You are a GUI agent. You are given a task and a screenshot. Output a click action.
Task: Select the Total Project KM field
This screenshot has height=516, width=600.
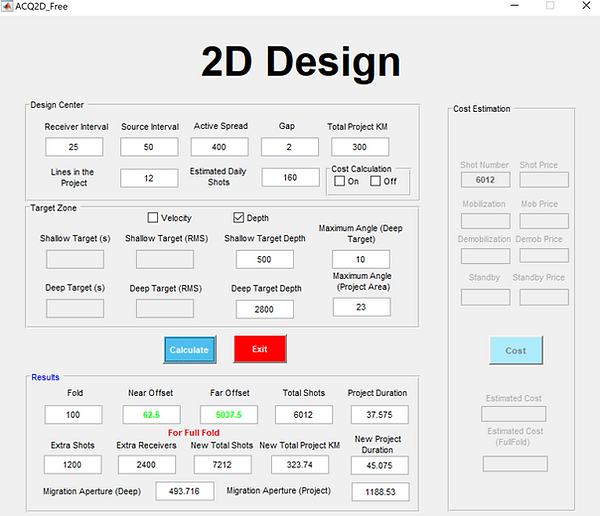[x=360, y=147]
